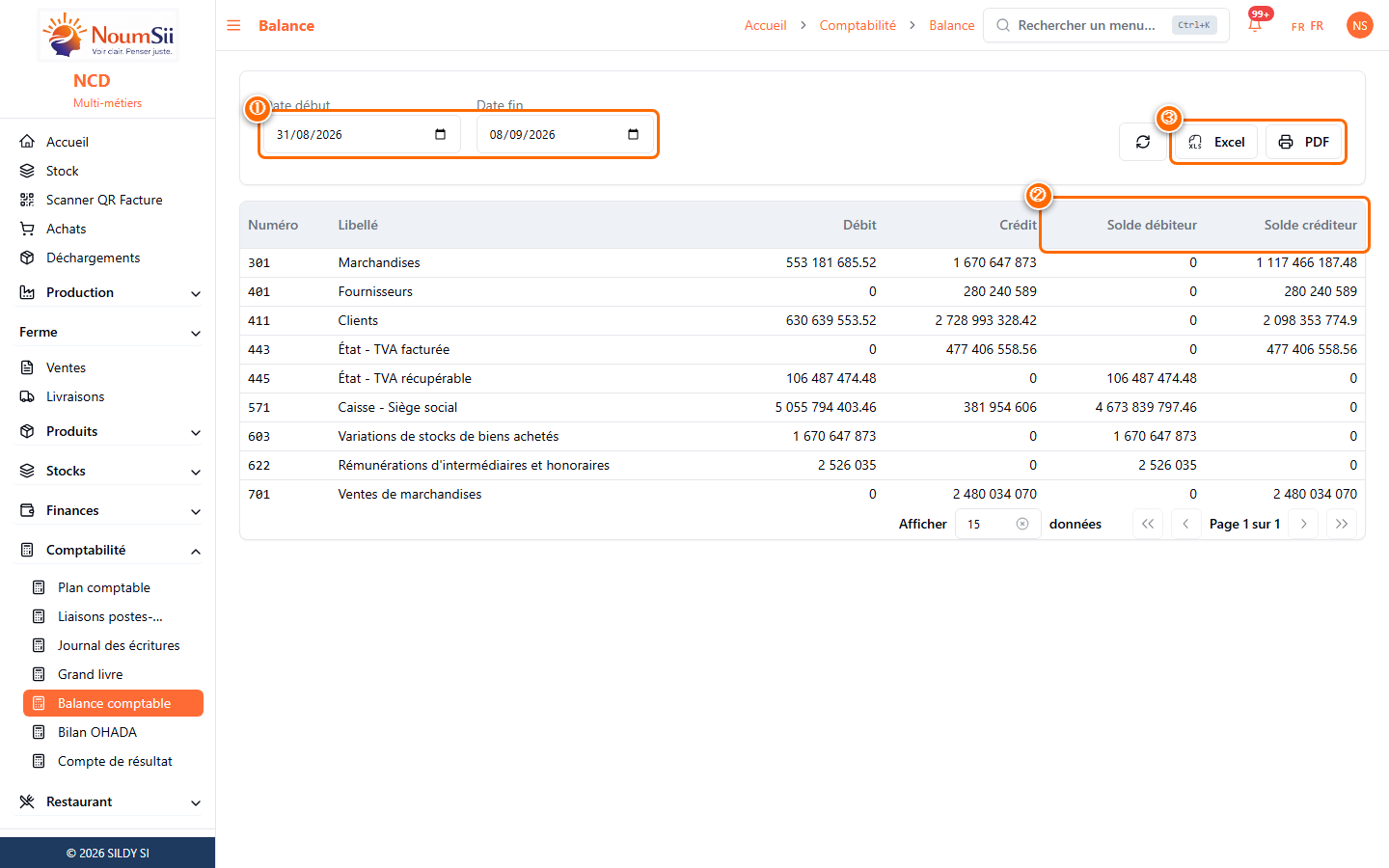Click the Achats cart icon
The height and width of the screenshot is (868, 1389).
[x=27, y=229]
